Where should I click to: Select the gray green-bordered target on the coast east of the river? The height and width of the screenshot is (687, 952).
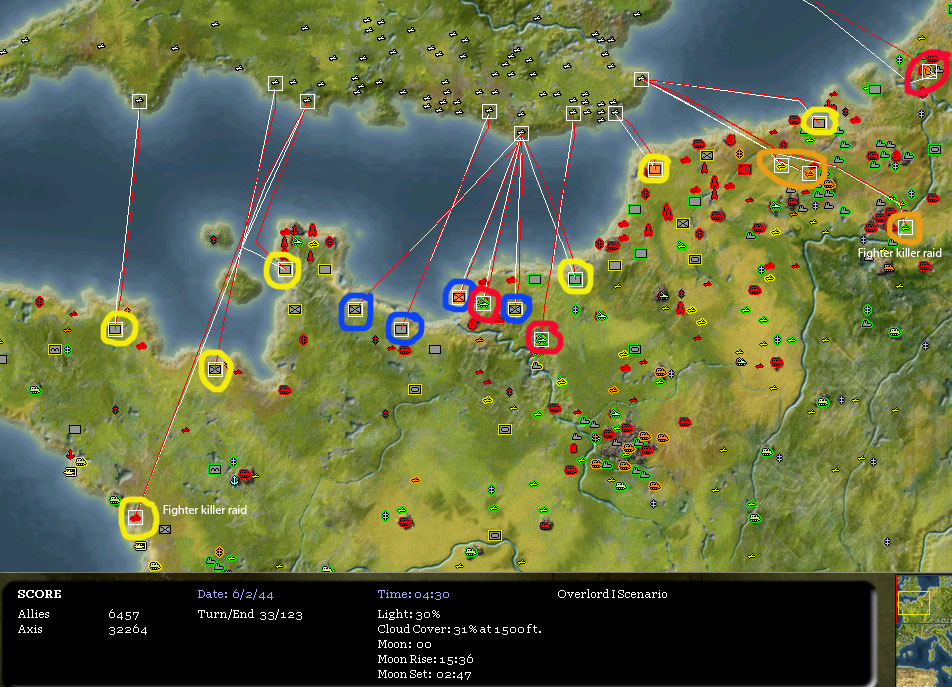click(x=576, y=279)
